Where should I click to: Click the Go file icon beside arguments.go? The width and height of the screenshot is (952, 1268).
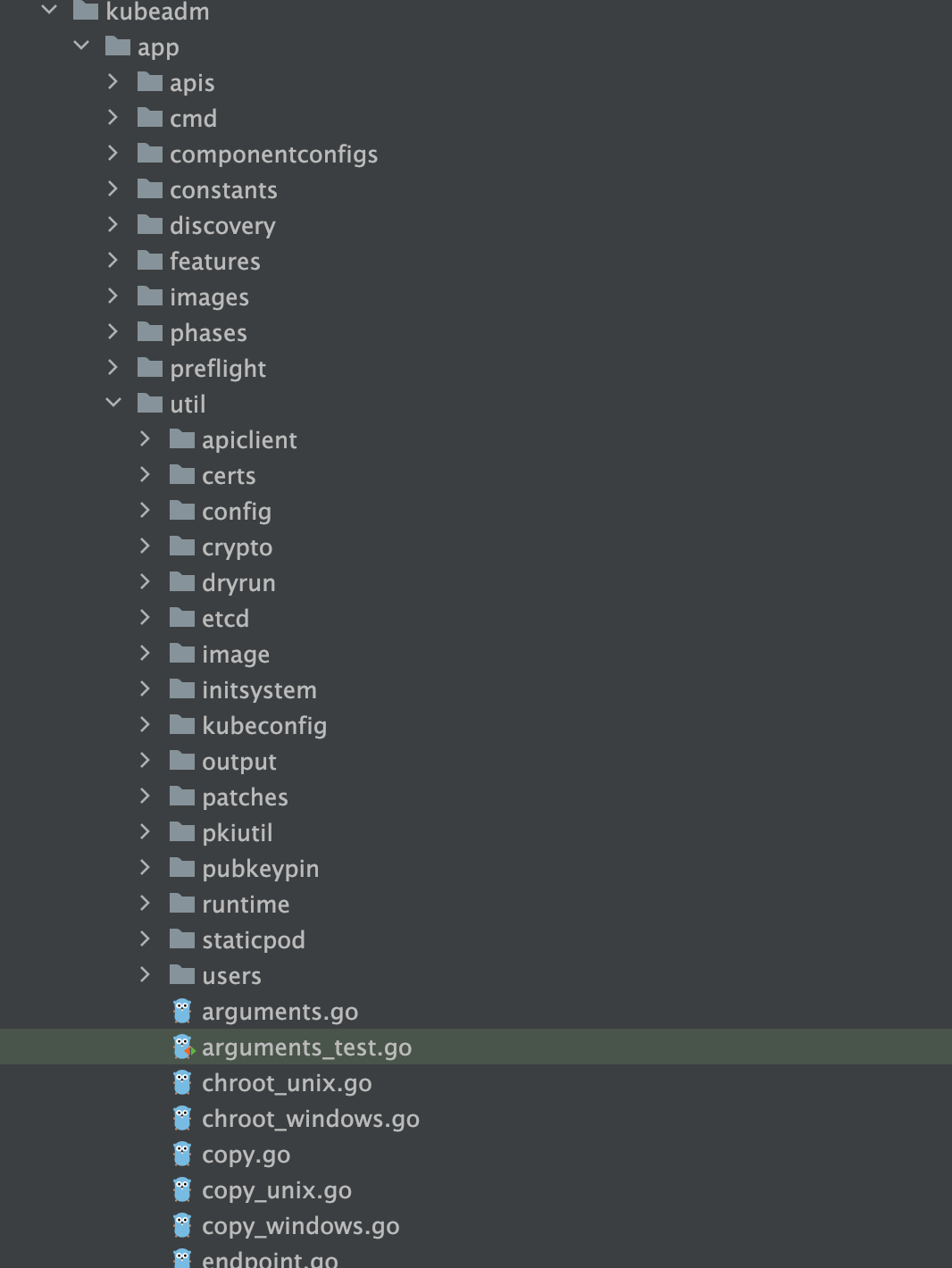pyautogui.click(x=182, y=1011)
